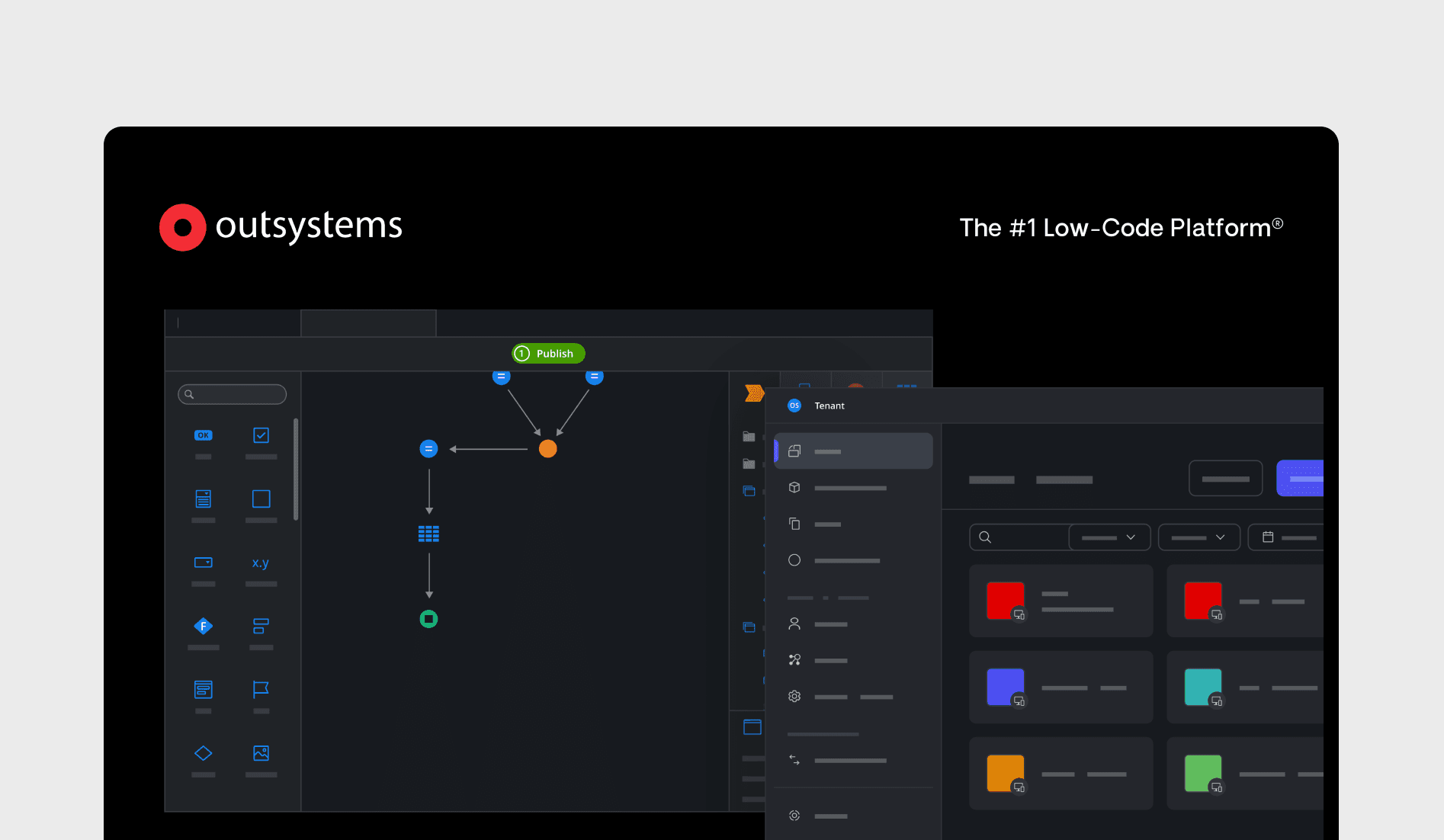Viewport: 1444px width, 840px height.
Task: Click the blue OS Tenant avatar
Action: pyautogui.click(x=794, y=406)
